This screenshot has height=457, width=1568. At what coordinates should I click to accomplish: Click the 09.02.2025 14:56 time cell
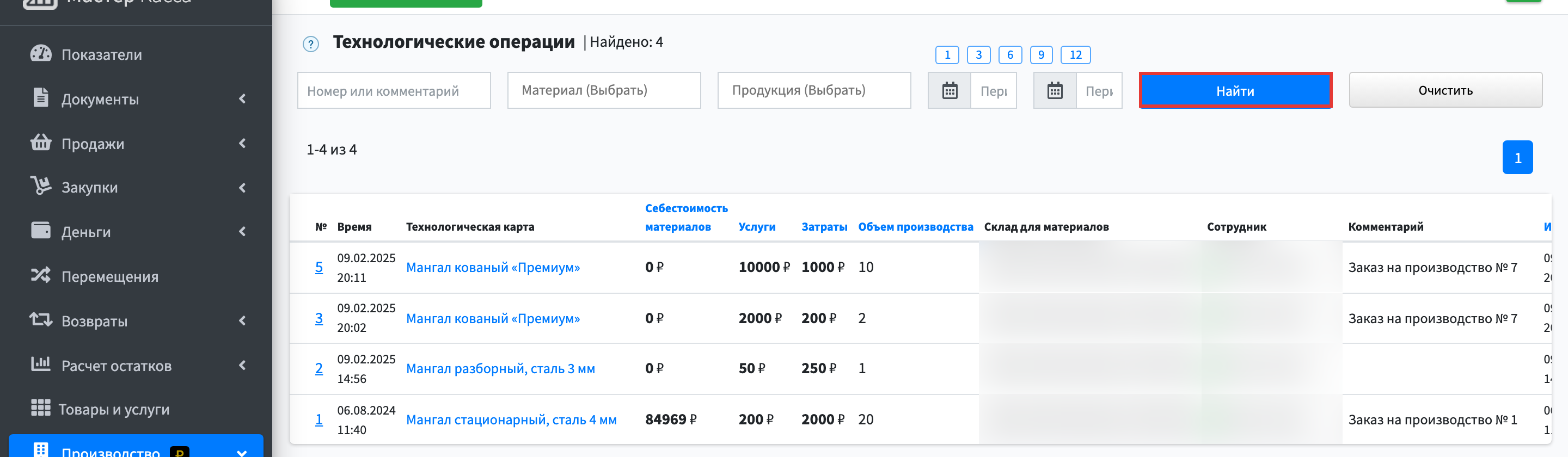pyautogui.click(x=366, y=369)
